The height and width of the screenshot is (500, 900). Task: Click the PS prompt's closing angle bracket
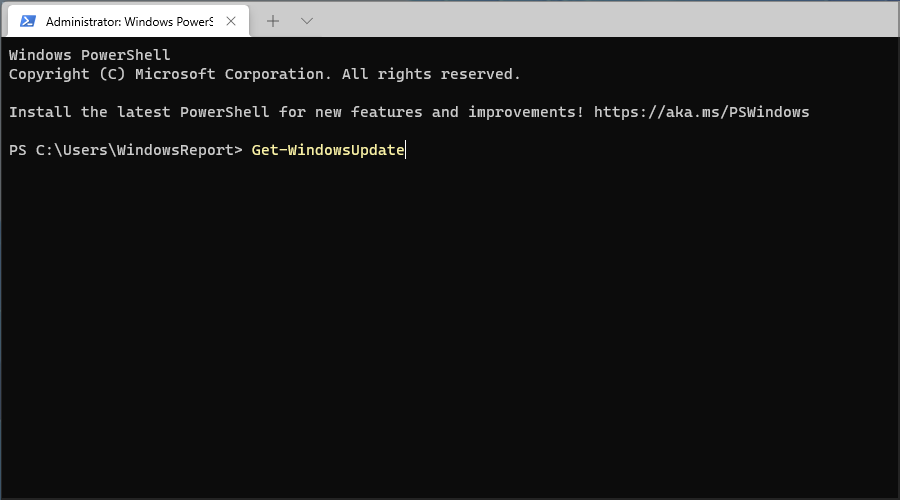[x=238, y=150]
